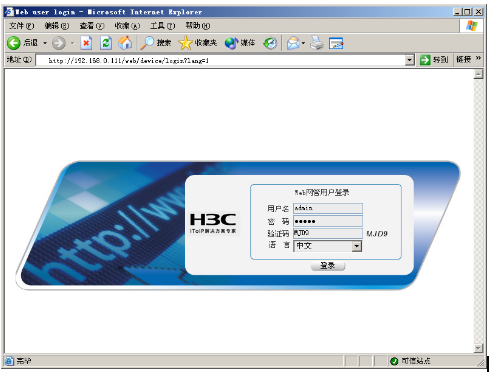Stop page loading with red X icon
This screenshot has height=372, width=489.
click(x=86, y=43)
